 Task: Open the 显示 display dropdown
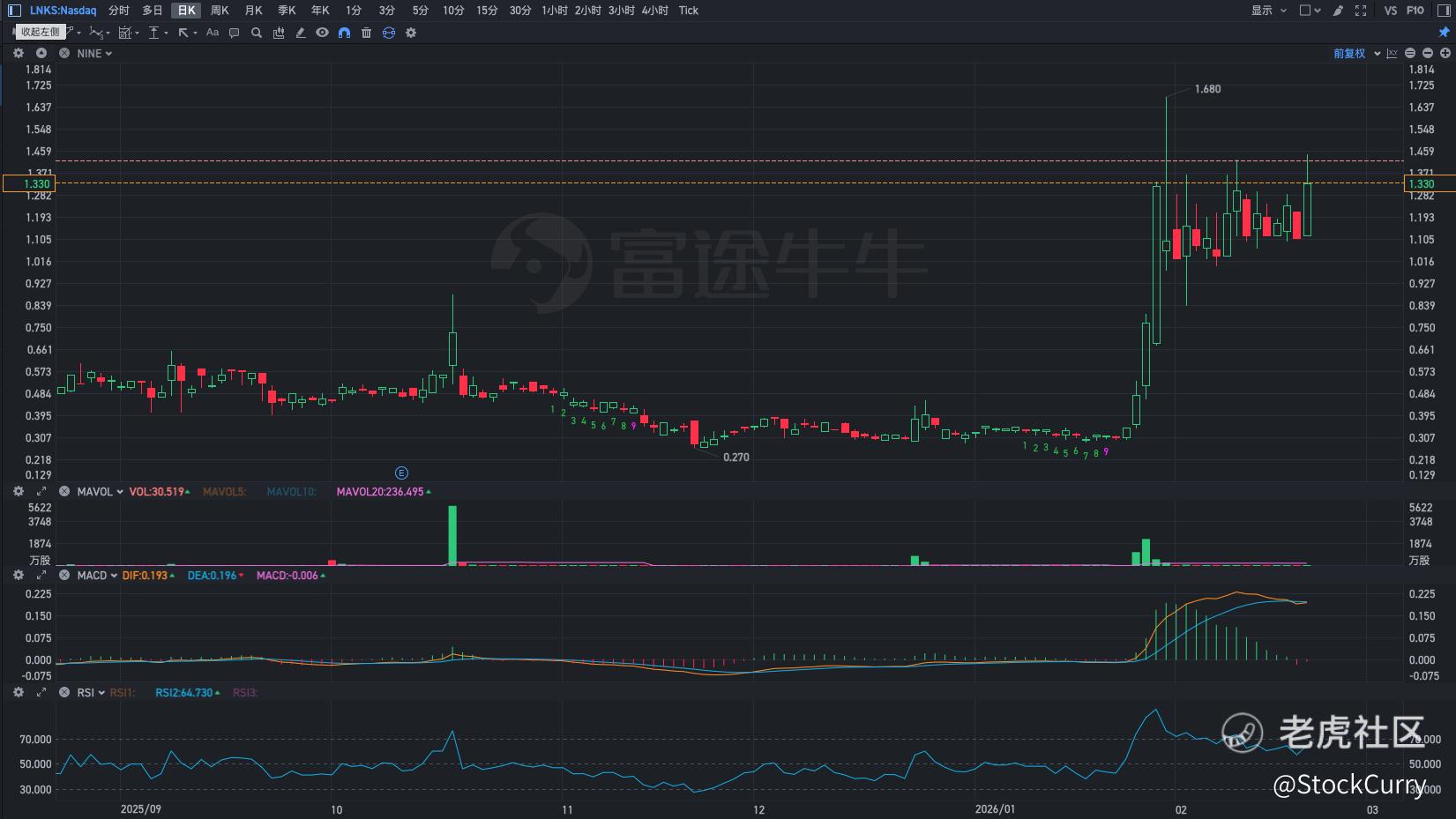click(1269, 11)
